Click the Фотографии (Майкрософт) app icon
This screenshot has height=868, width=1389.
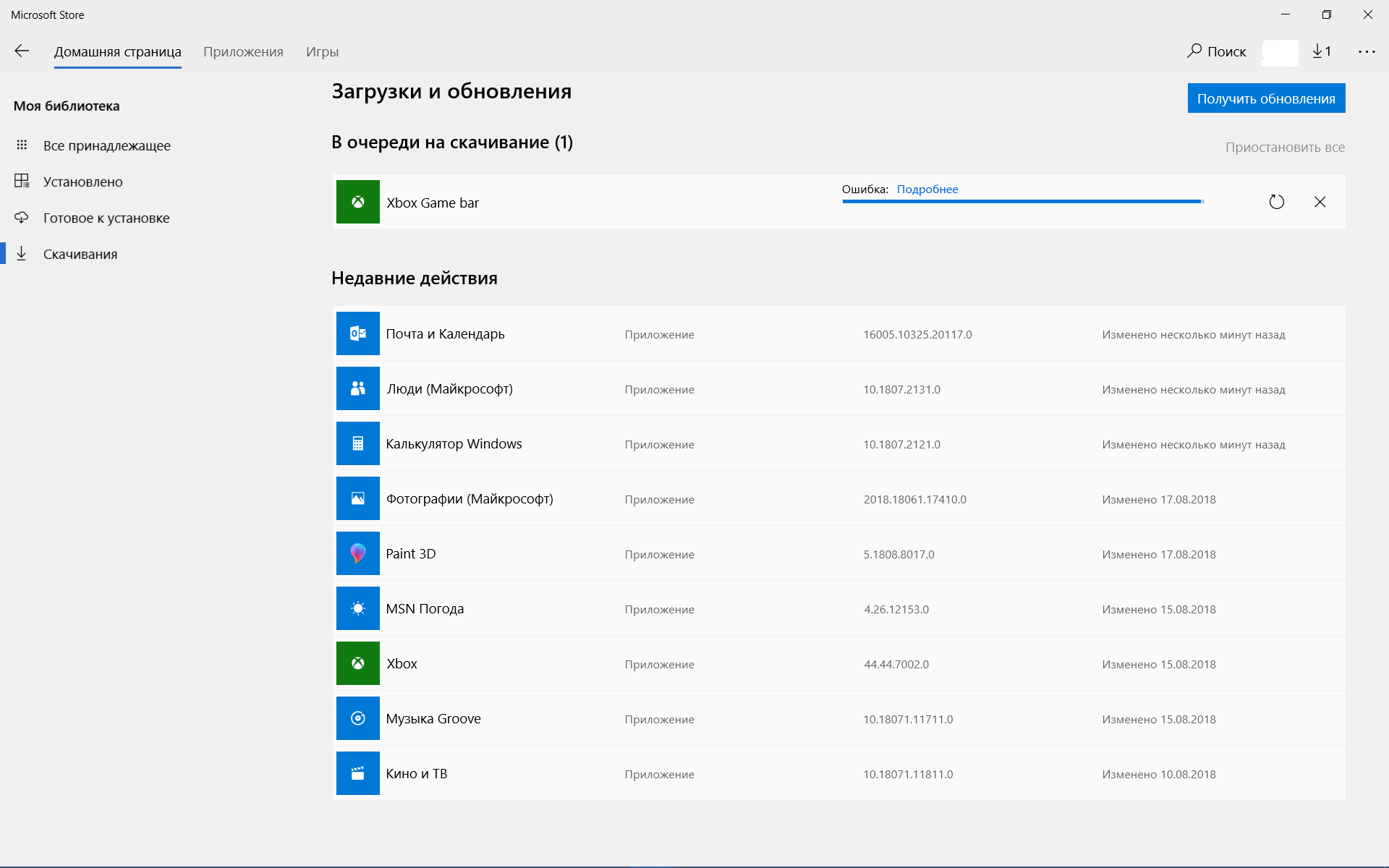pyautogui.click(x=358, y=498)
